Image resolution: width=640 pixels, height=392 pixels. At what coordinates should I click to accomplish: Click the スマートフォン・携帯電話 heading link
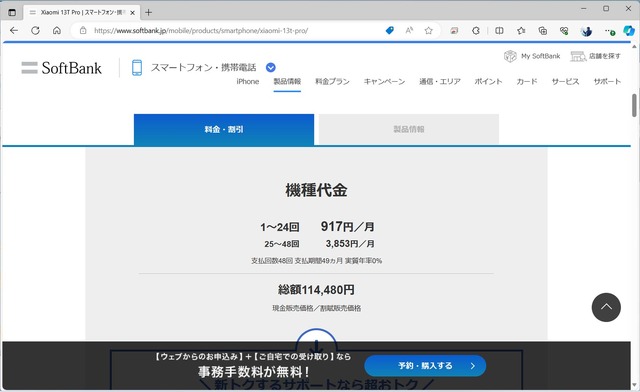[204, 67]
